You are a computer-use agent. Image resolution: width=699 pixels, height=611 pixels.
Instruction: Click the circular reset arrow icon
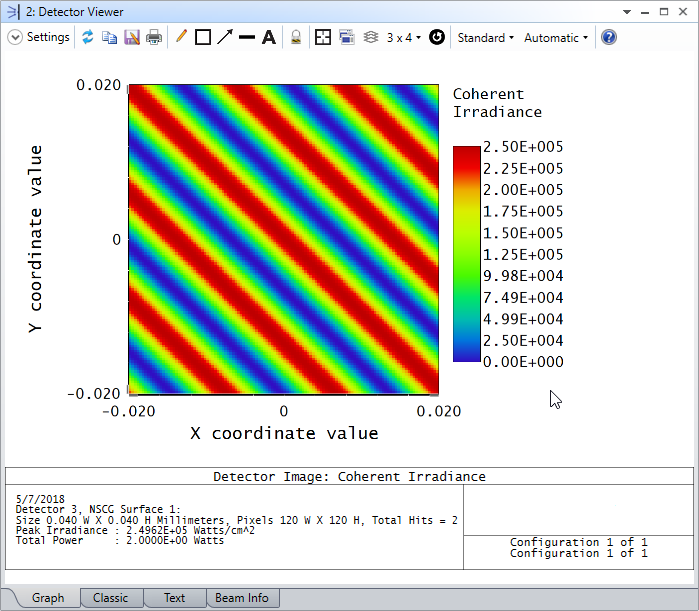[x=437, y=37]
